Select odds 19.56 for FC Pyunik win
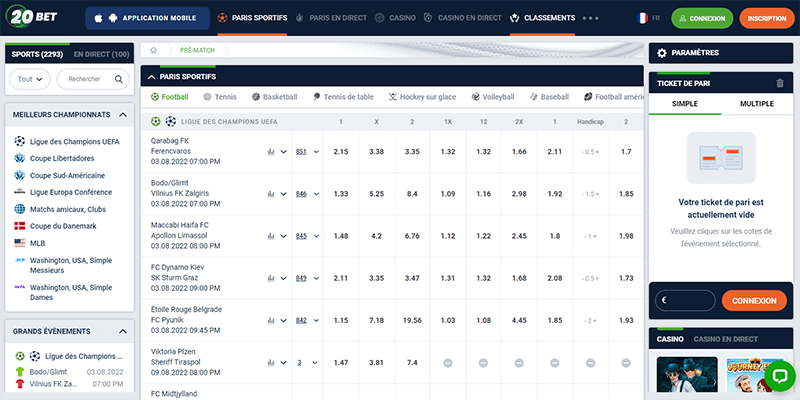Image resolution: width=800 pixels, height=400 pixels. tap(412, 320)
